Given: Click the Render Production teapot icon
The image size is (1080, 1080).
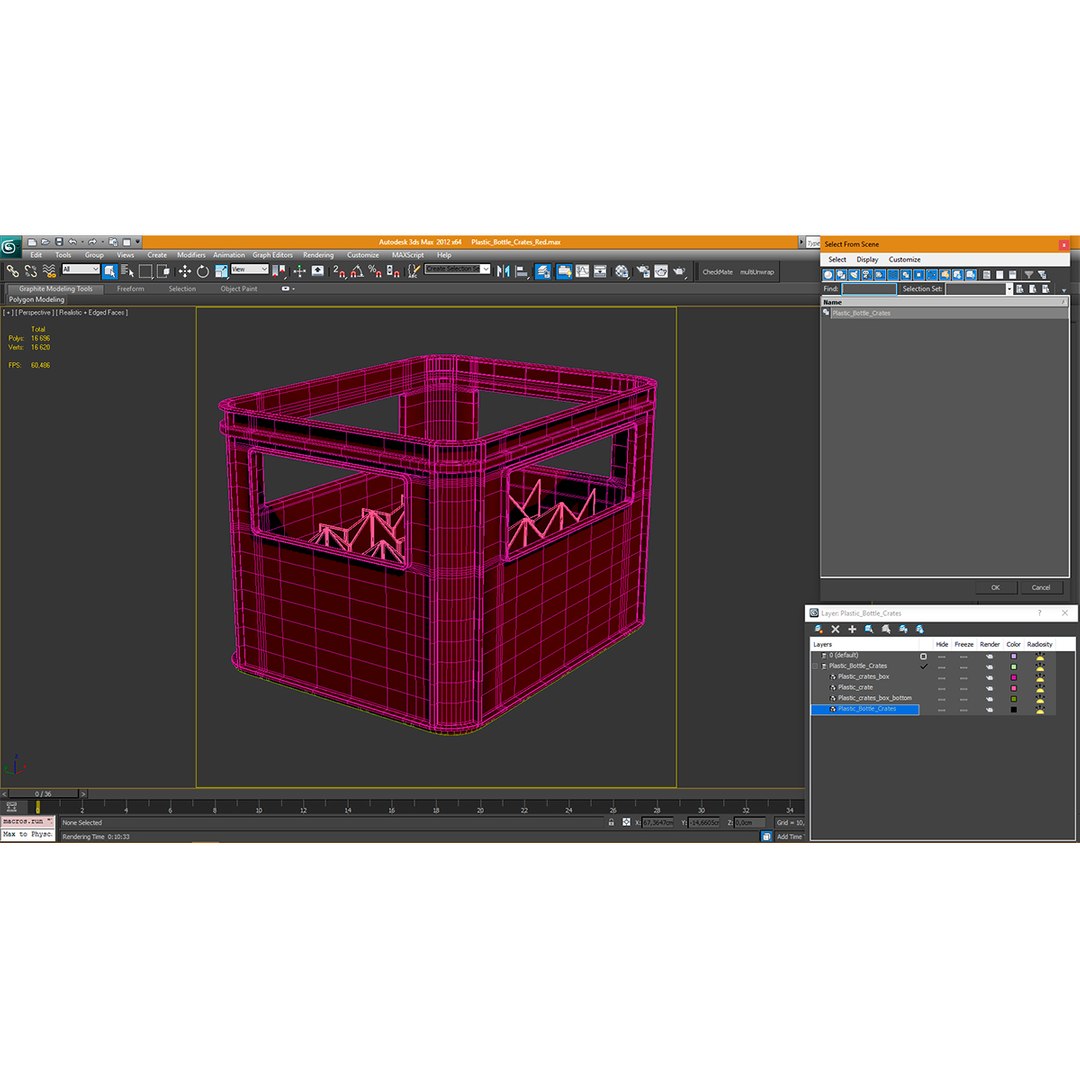Looking at the screenshot, I should 680,271.
